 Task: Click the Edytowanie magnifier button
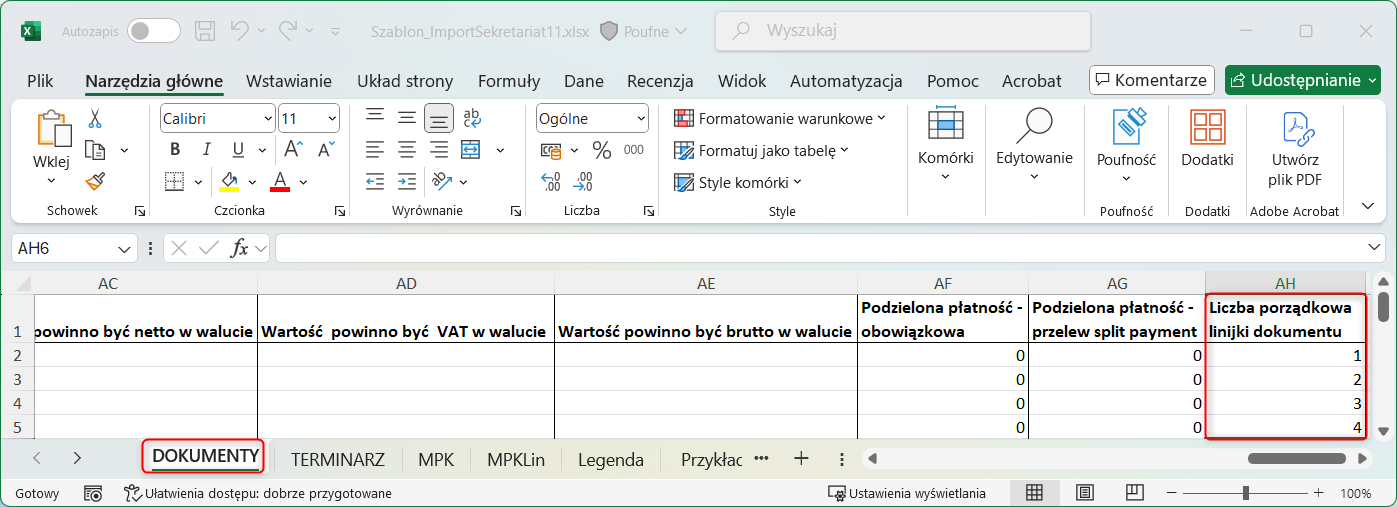[x=1034, y=147]
